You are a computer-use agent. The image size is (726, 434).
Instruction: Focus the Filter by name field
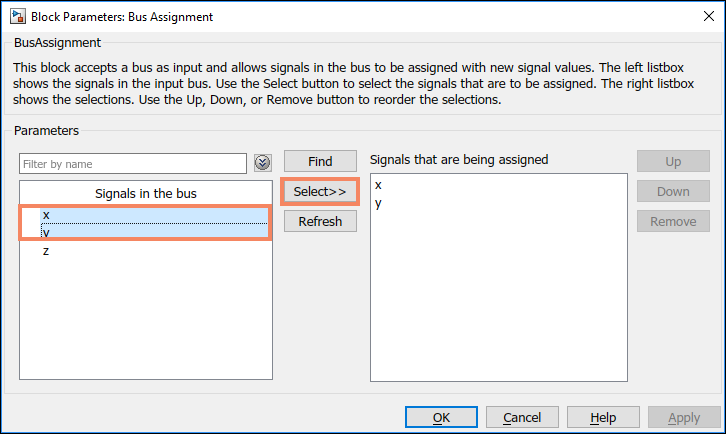point(132,163)
